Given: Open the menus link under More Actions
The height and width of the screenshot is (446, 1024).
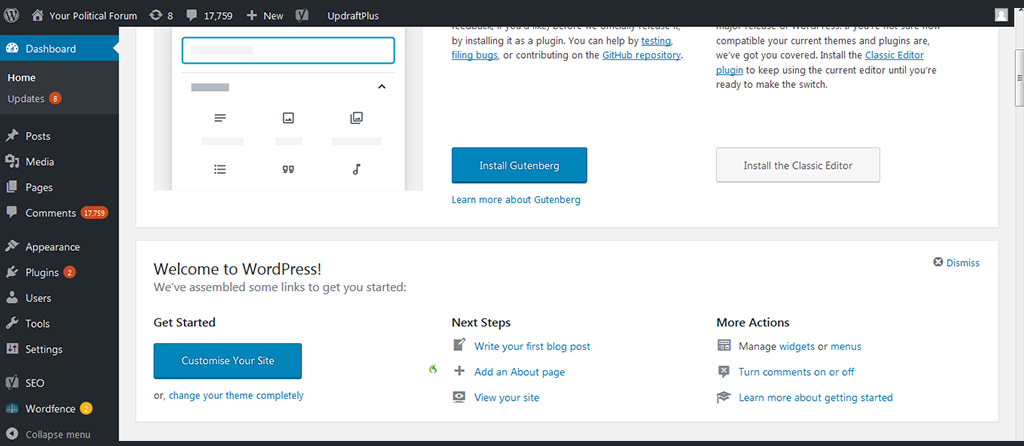Looking at the screenshot, I should [846, 346].
